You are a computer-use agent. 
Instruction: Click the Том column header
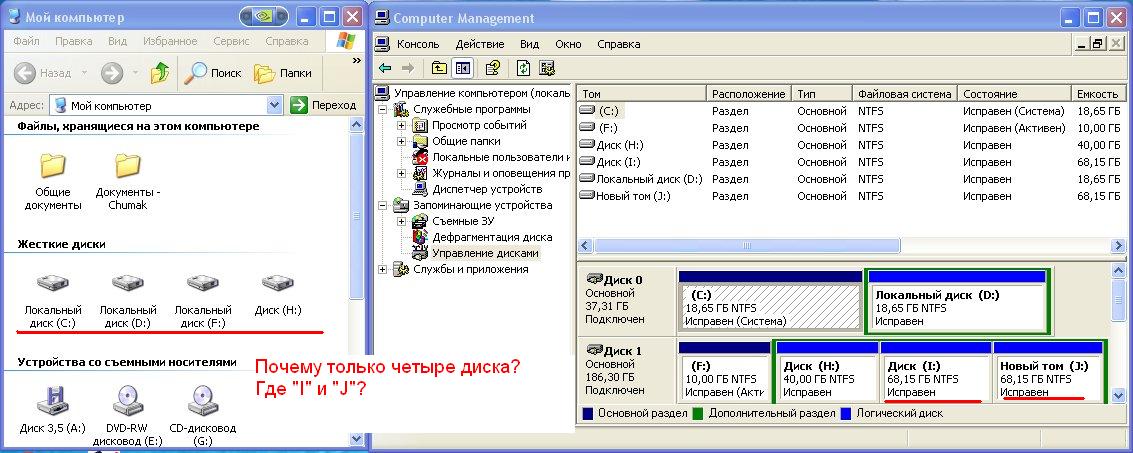(641, 94)
